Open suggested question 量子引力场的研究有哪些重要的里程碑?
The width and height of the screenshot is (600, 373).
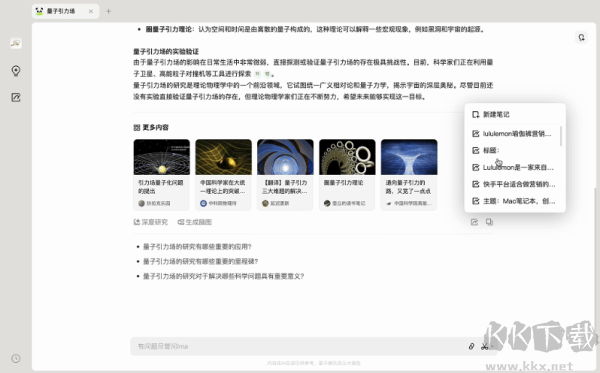click(x=201, y=261)
